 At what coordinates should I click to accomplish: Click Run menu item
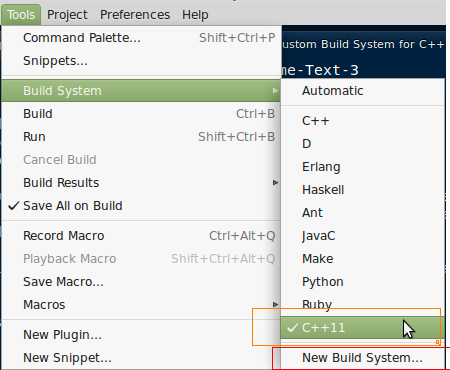coord(141,137)
